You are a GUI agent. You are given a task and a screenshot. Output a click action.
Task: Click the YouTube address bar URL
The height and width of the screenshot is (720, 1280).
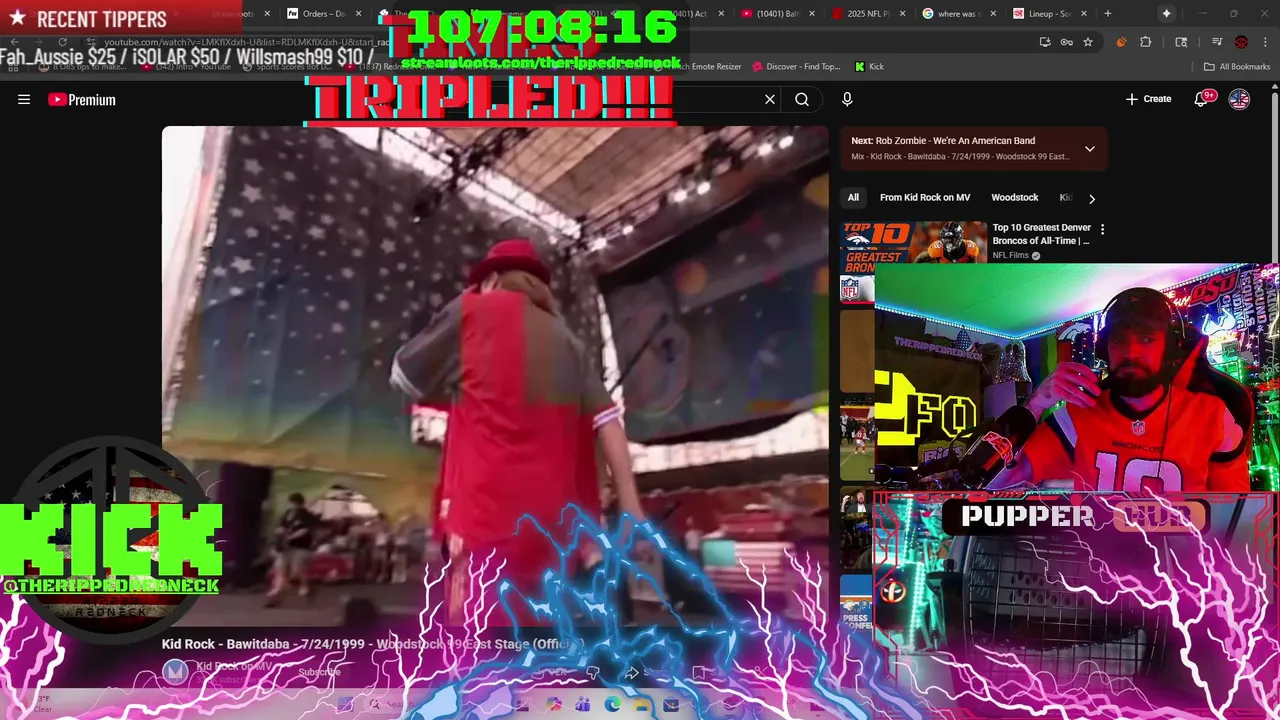pos(245,42)
